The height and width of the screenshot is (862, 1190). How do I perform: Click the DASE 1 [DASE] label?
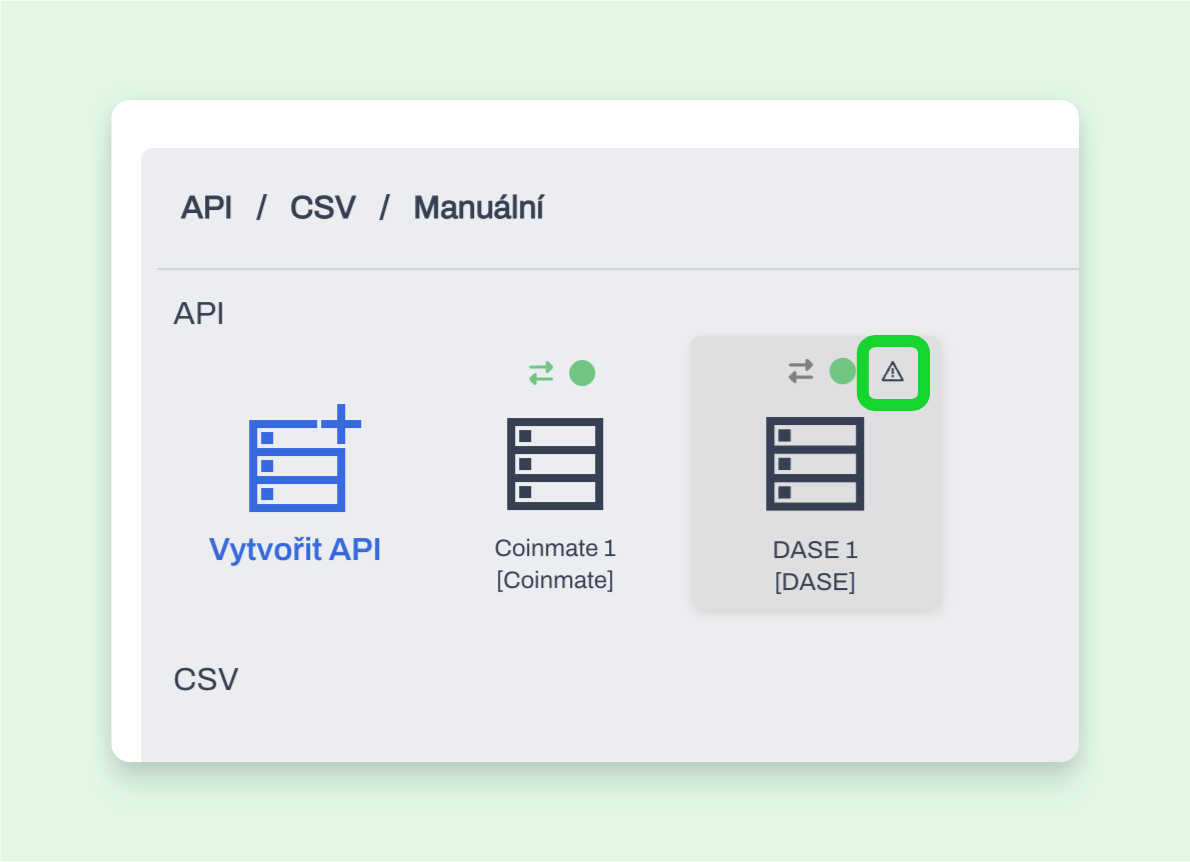815,565
